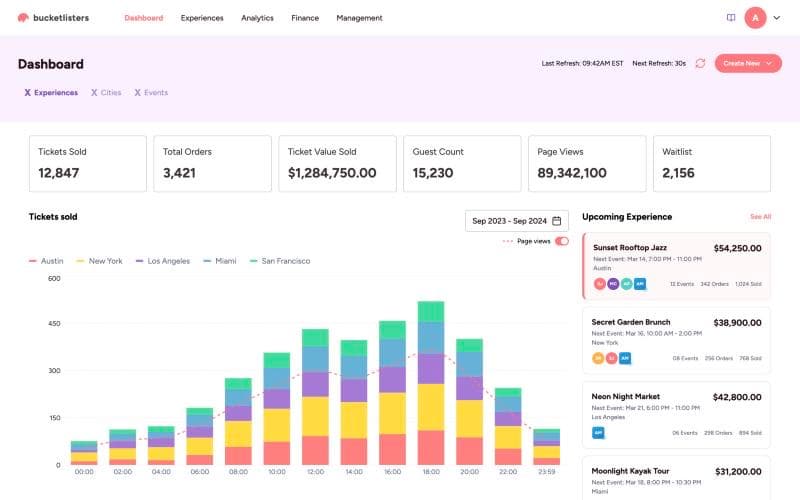The width and height of the screenshot is (800, 500).
Task: Click blue square badge on Neon Night Market
Action: (x=598, y=433)
